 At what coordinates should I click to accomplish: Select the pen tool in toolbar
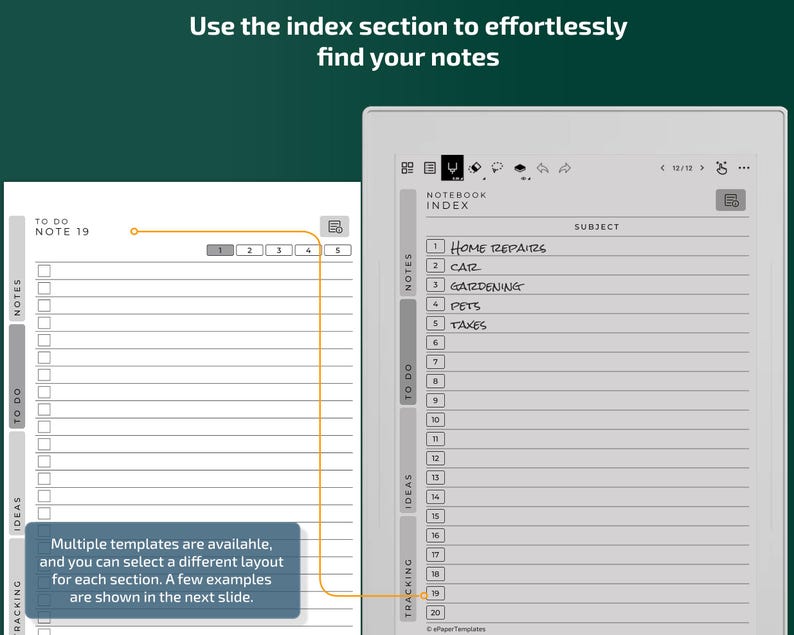tap(452, 168)
